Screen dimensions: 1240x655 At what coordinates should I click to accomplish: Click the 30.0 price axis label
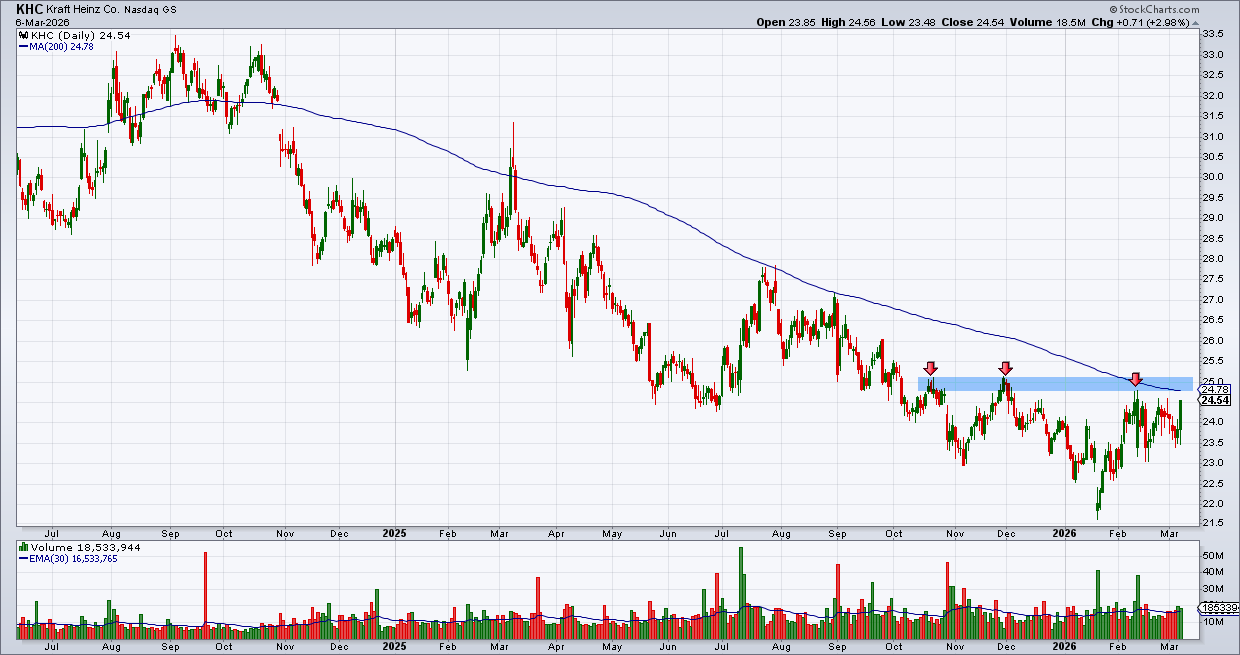point(1211,177)
